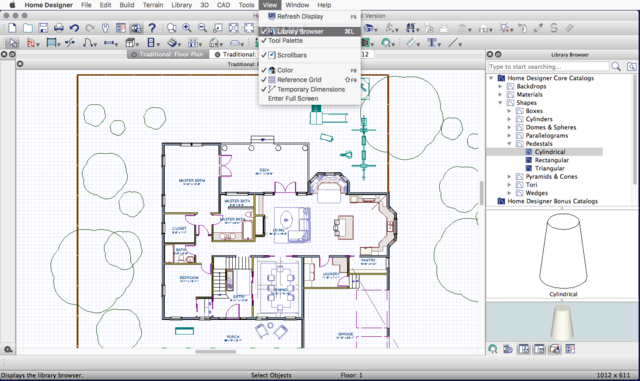Toggle Reference Grid in the View menu
Screen dimensions: 640x381
tap(309, 80)
